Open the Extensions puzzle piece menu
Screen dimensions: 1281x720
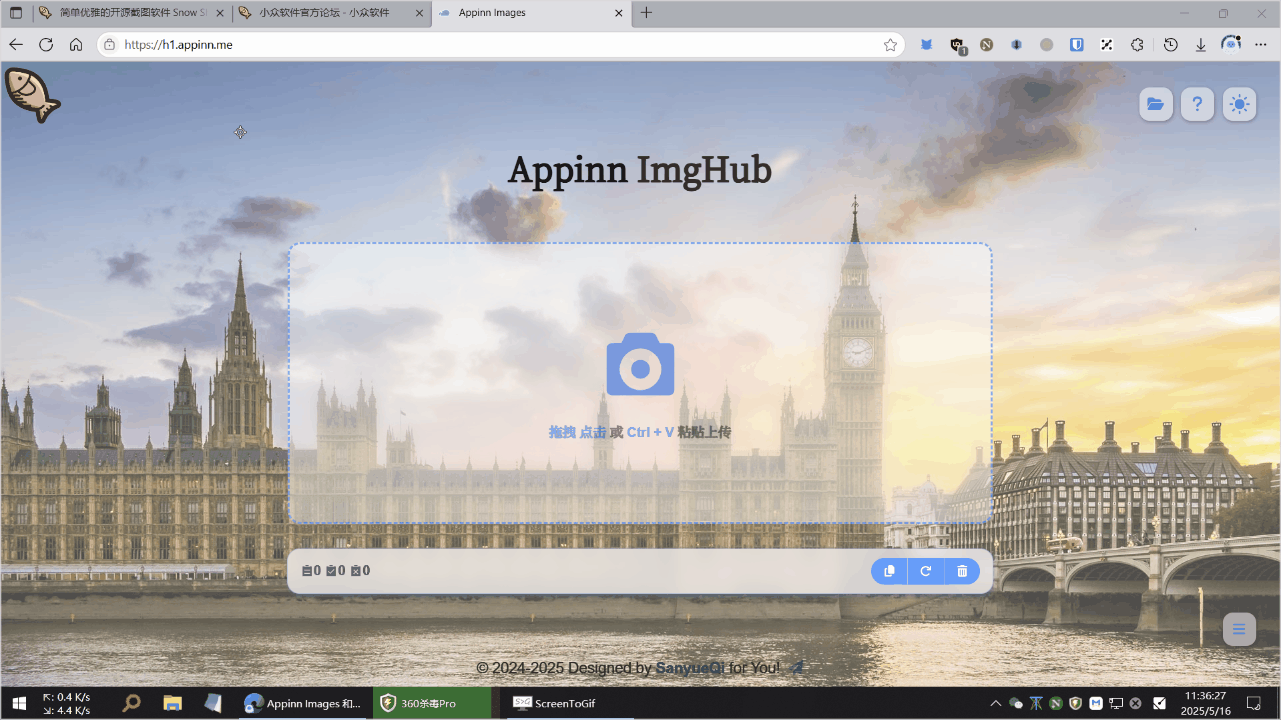(1137, 45)
